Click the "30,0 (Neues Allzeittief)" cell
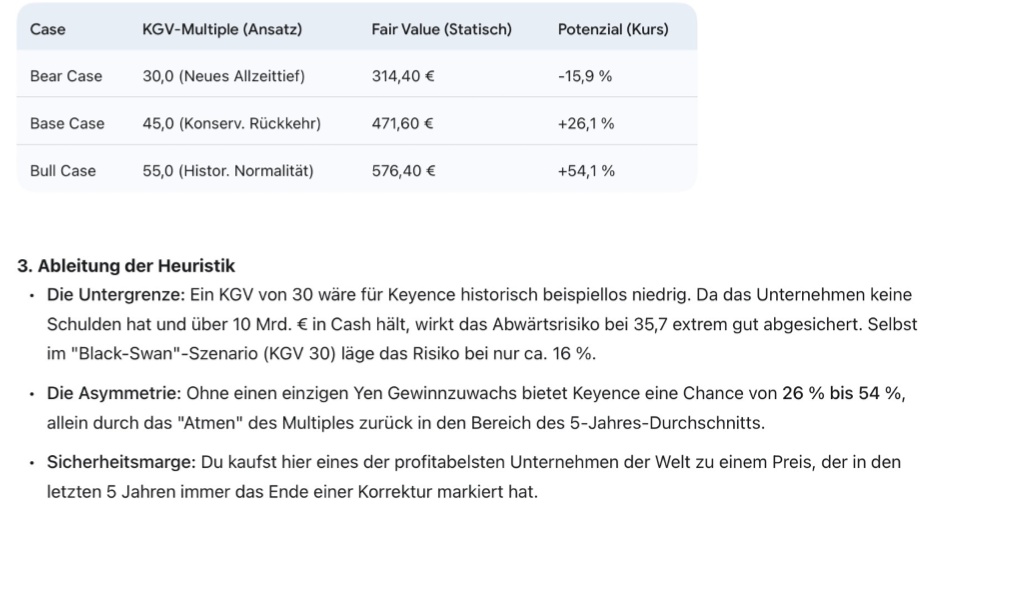The height and width of the screenshot is (589, 1025). [224, 76]
